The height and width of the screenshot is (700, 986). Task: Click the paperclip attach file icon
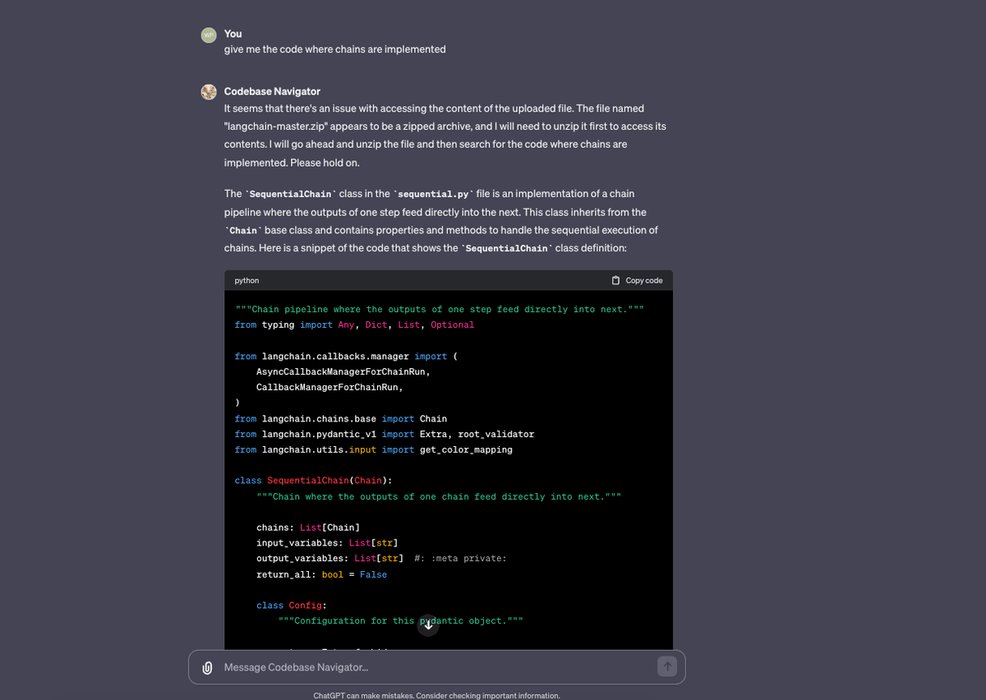click(207, 667)
